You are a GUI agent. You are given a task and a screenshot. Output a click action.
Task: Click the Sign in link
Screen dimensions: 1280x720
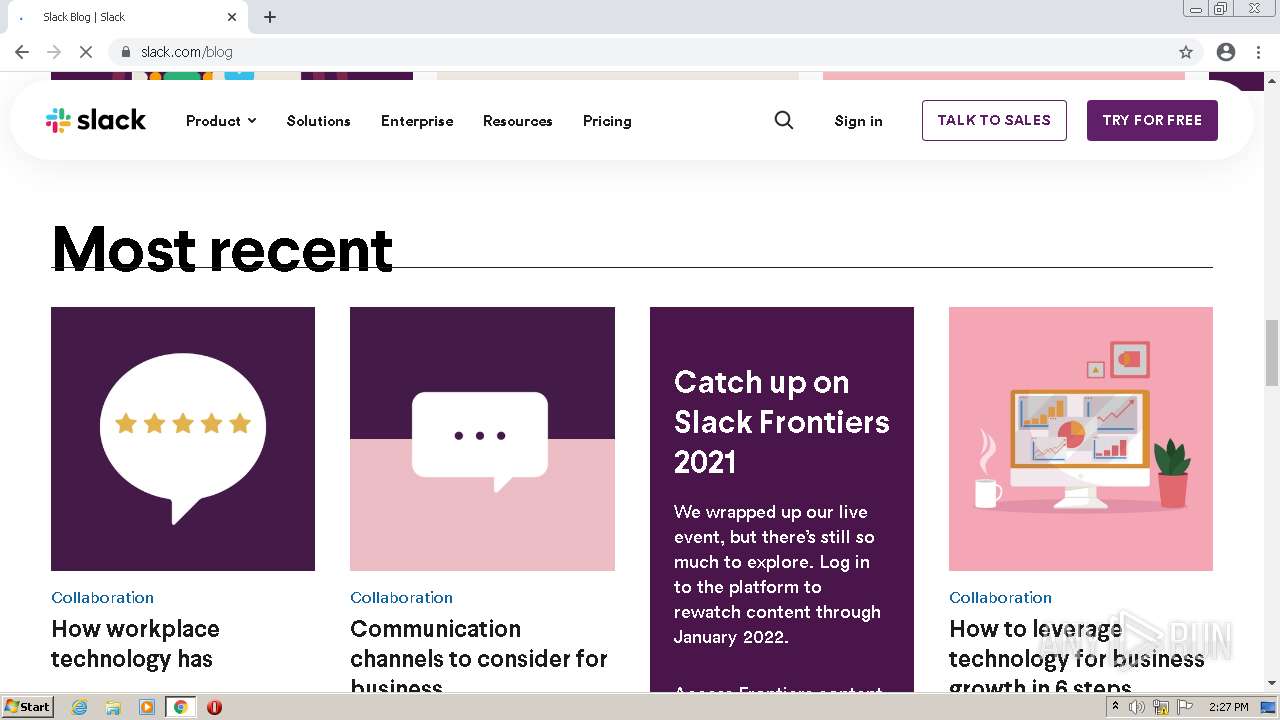[858, 121]
